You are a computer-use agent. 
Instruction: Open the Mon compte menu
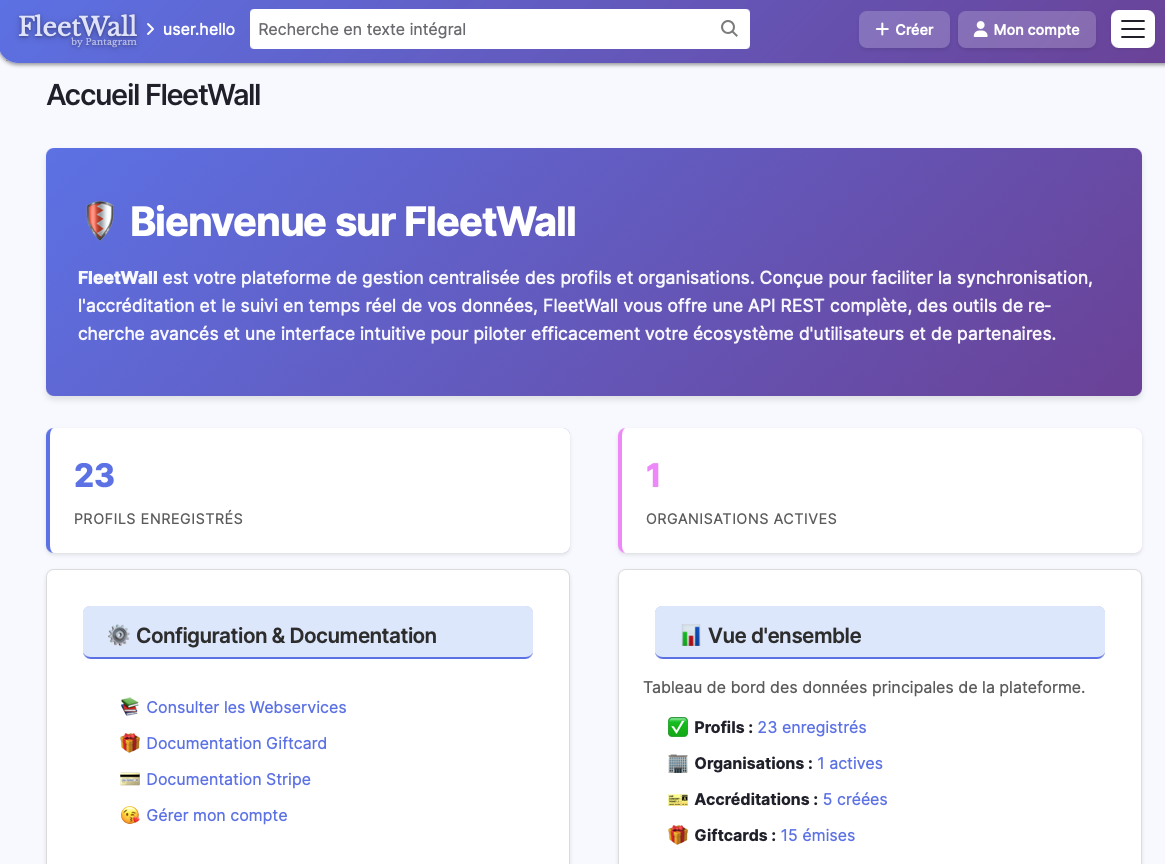(1026, 29)
